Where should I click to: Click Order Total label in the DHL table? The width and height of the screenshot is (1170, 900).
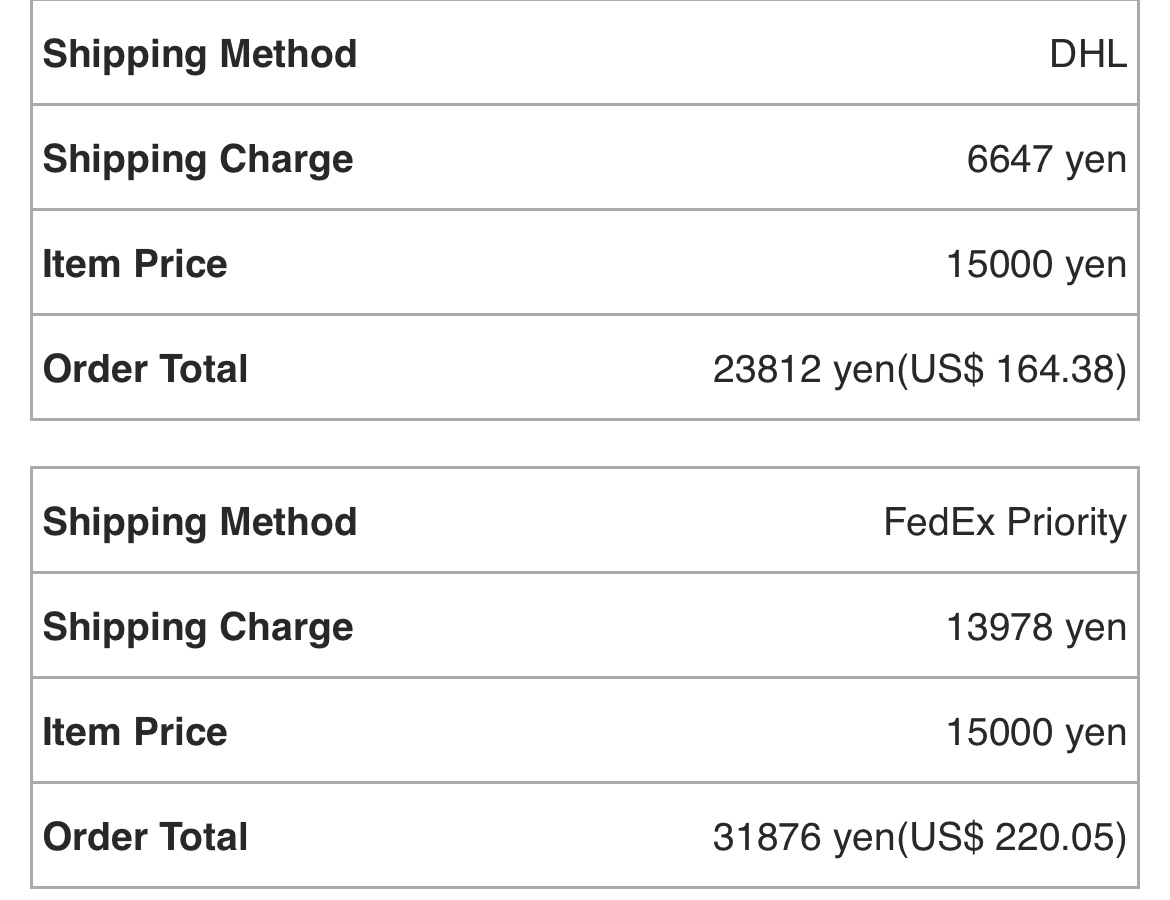(x=145, y=369)
